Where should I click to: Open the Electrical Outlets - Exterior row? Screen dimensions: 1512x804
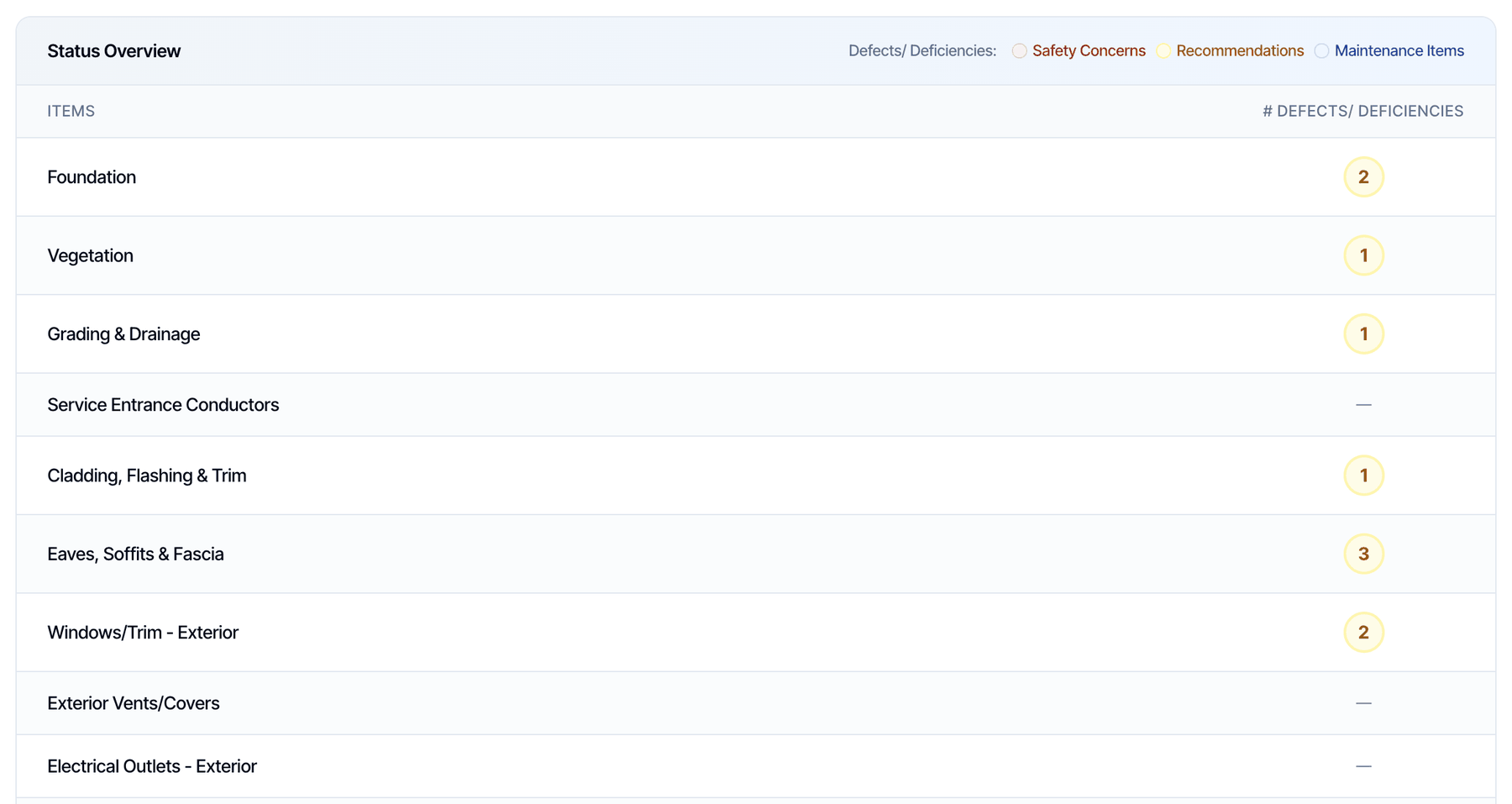coord(756,766)
